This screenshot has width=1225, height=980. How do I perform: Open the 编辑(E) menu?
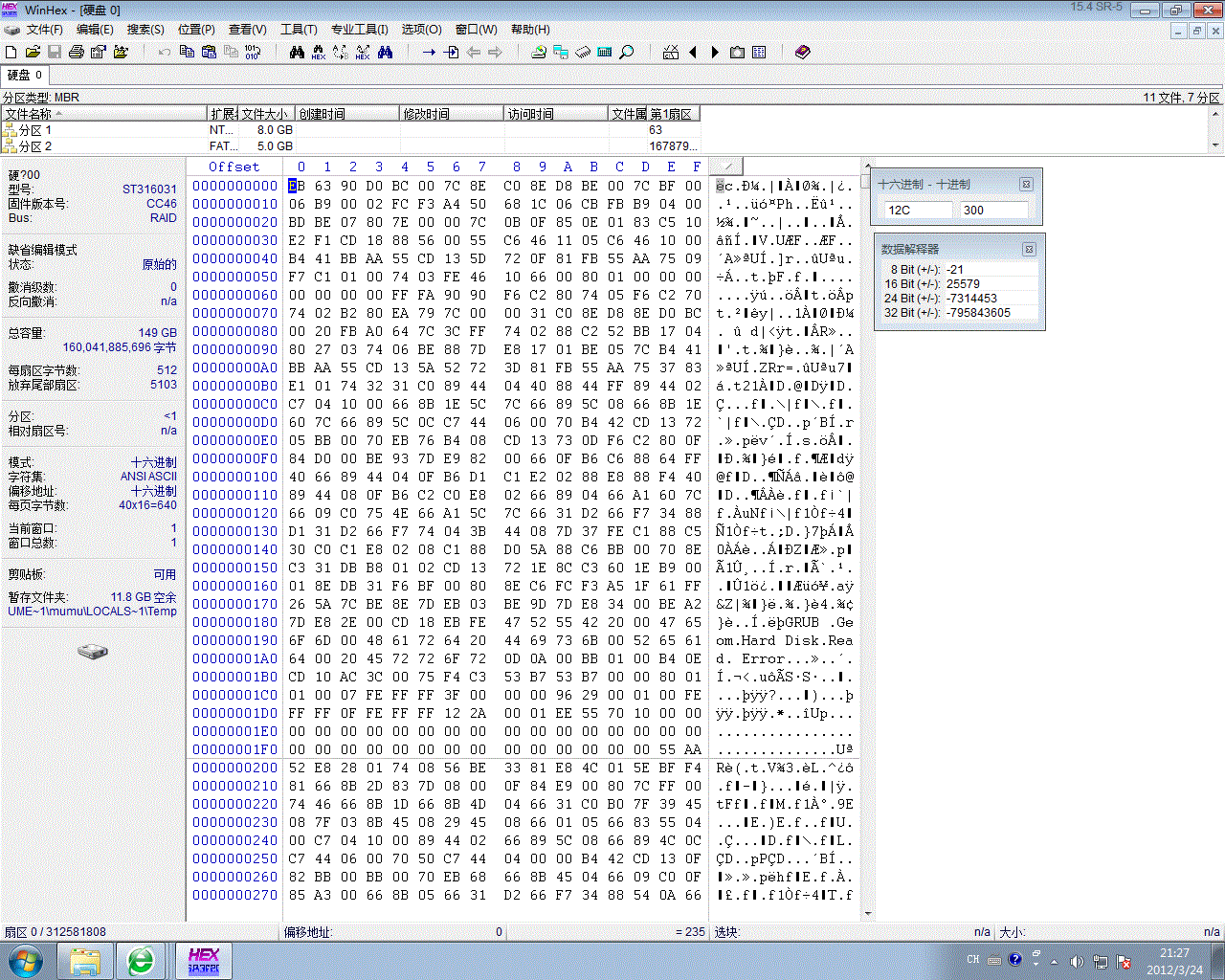[95, 30]
